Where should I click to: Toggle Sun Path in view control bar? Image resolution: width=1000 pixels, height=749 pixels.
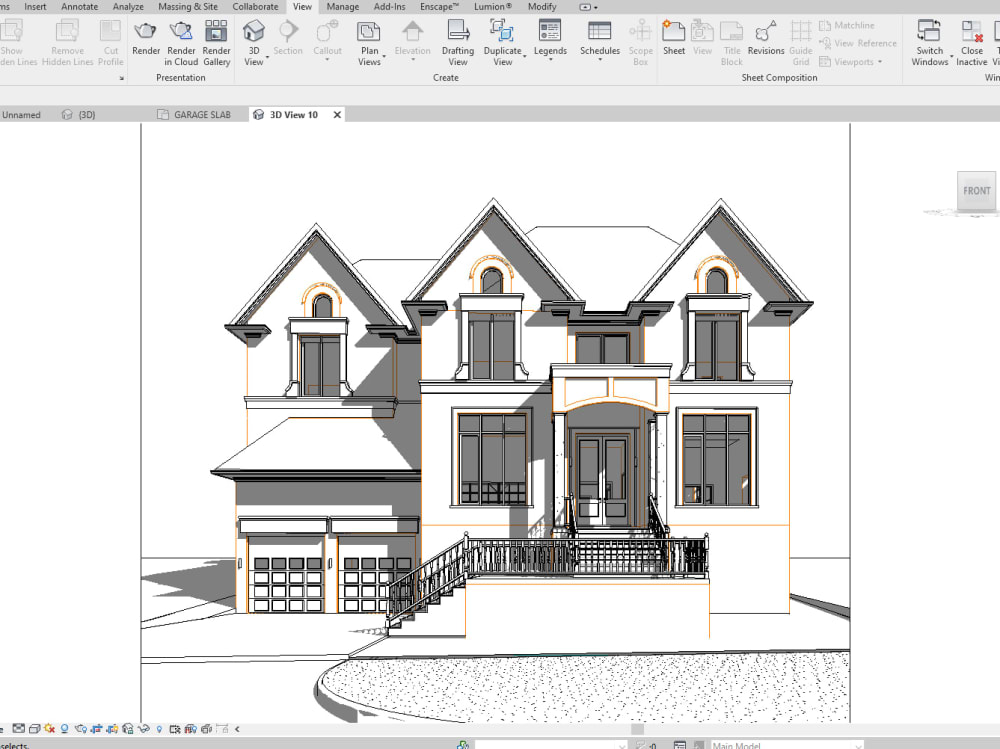coord(49,729)
